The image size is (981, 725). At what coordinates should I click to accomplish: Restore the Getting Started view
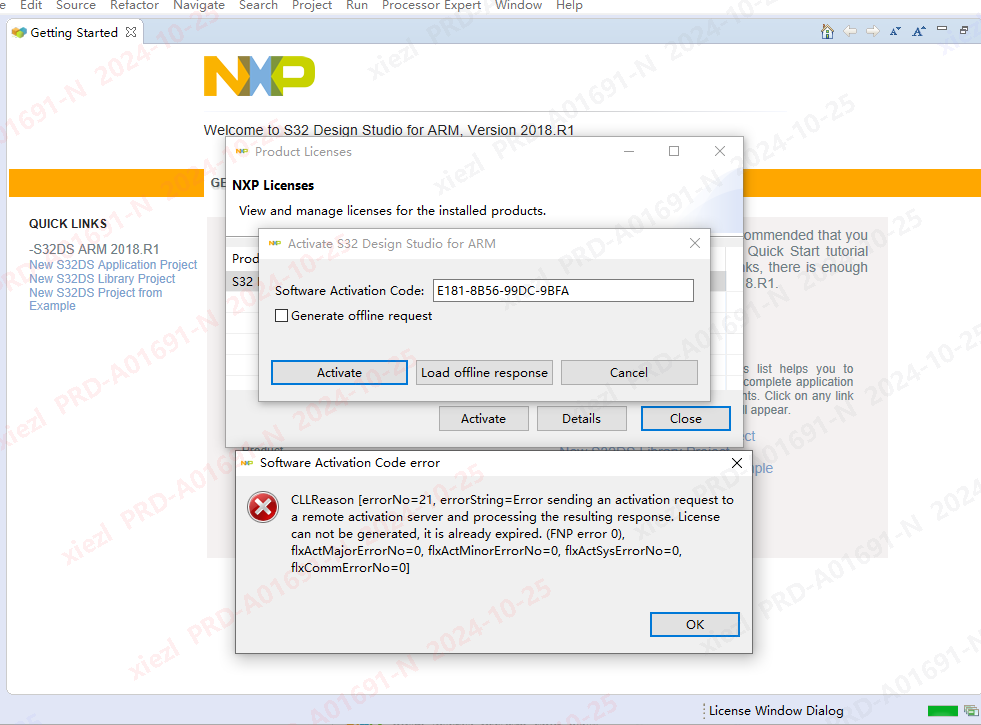pos(964,30)
